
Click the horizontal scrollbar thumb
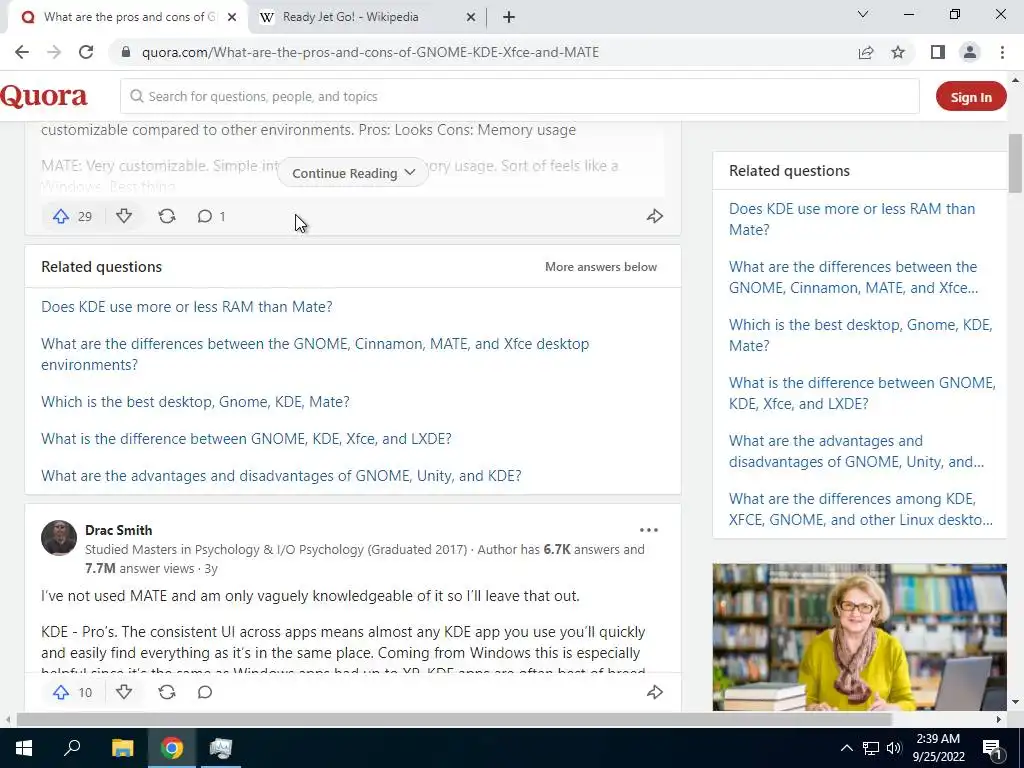click(454, 719)
